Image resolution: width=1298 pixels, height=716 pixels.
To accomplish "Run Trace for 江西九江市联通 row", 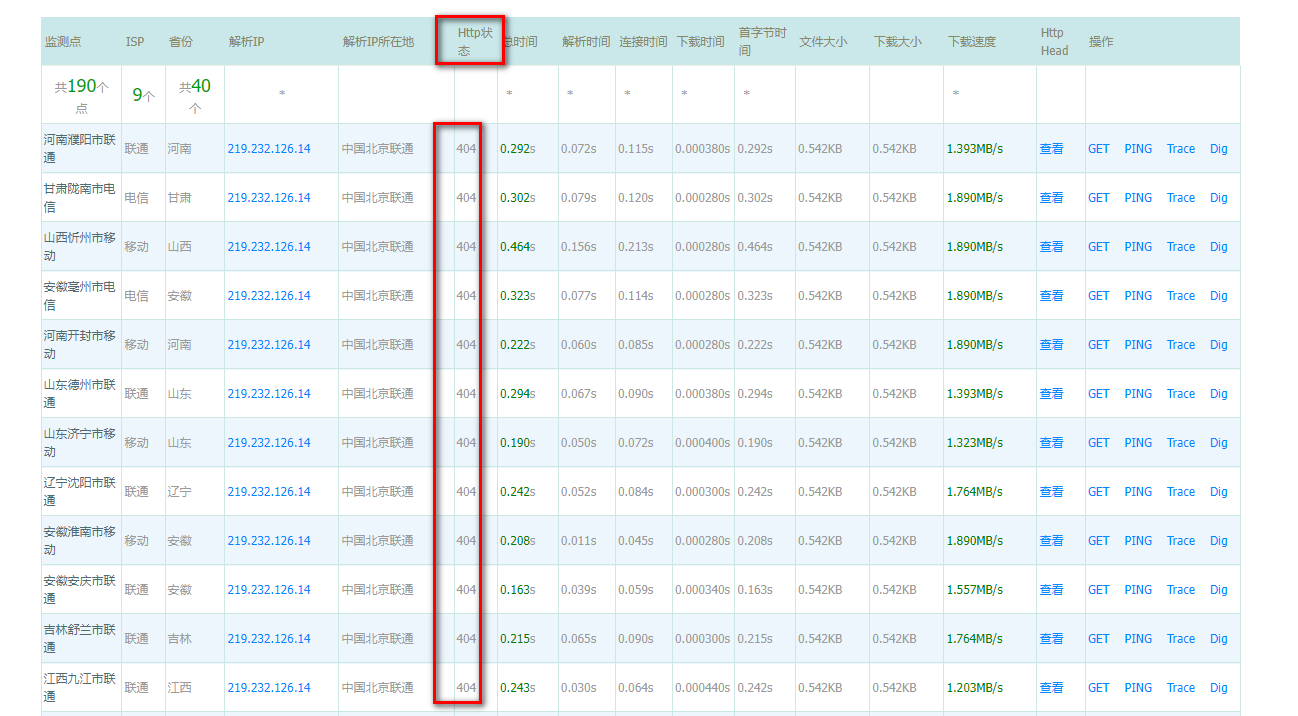I will (1181, 688).
